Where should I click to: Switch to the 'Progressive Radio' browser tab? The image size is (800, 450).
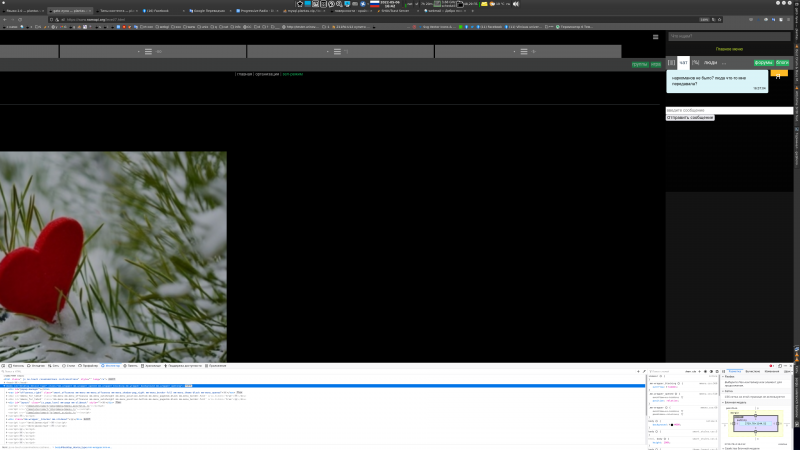point(257,11)
